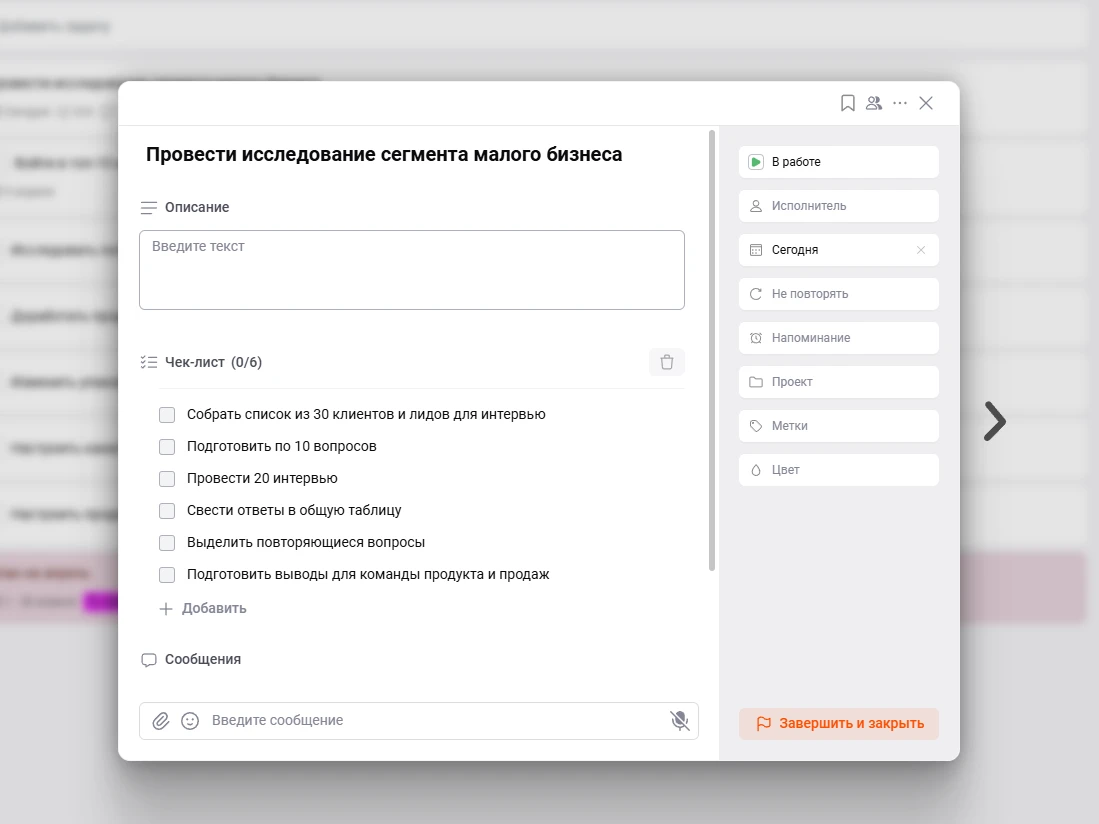Open the 'Исполнитель' assignee selector
This screenshot has height=824, width=1099.
tap(838, 206)
